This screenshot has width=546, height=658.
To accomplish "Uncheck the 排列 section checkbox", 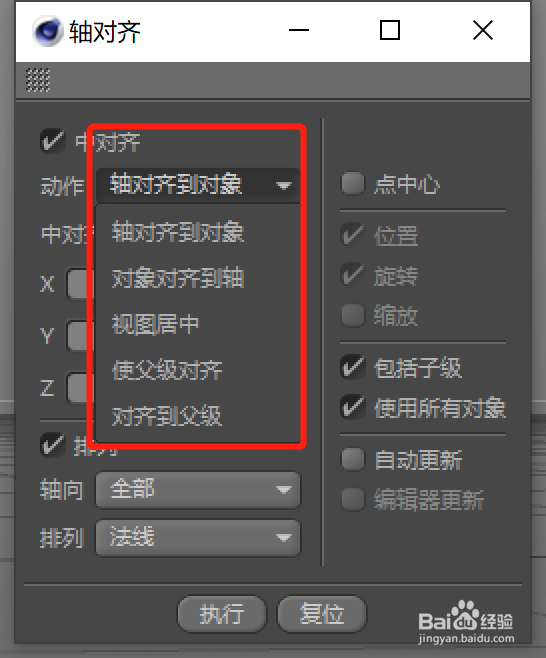I will coord(52,445).
